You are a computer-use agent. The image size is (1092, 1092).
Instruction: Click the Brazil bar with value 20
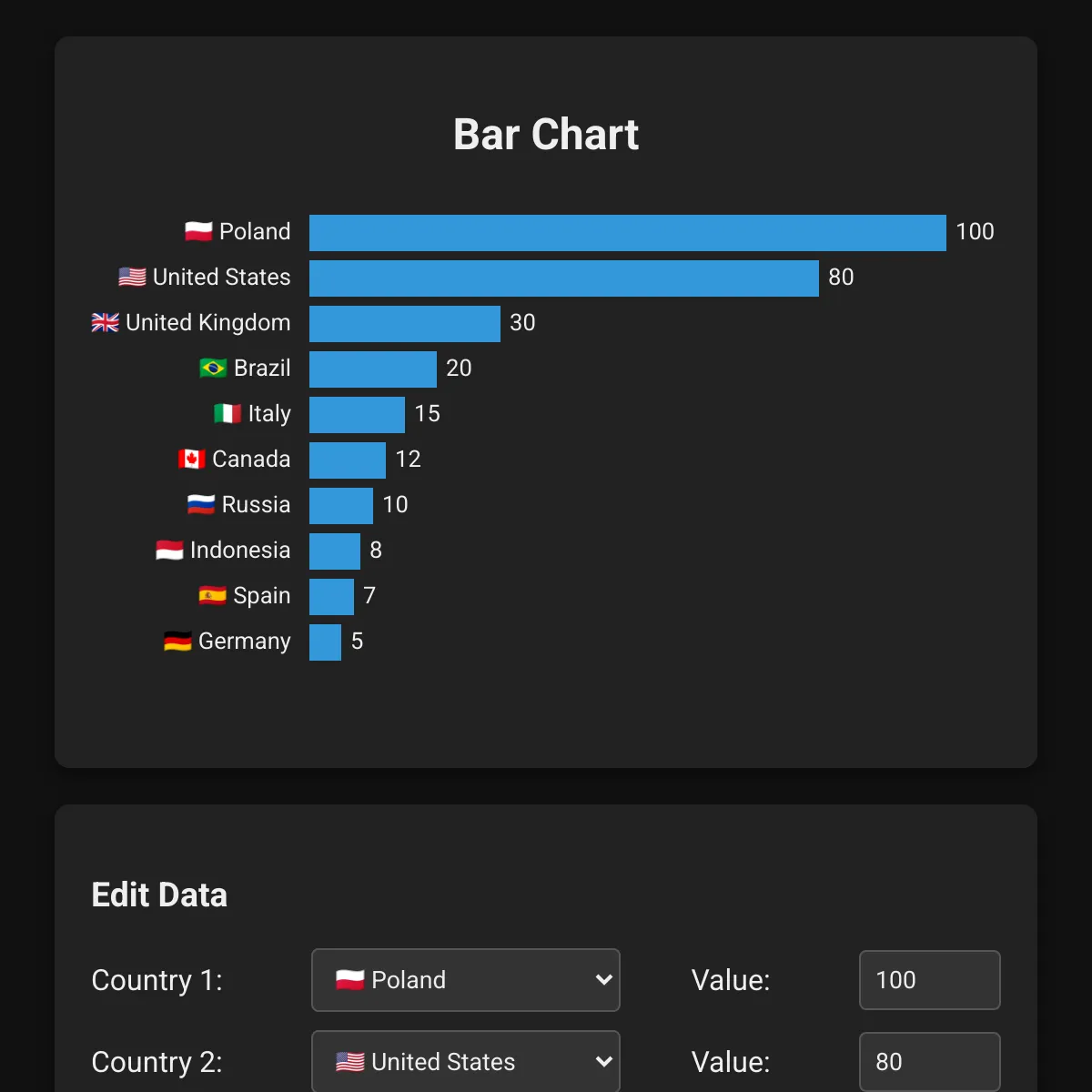pos(373,369)
